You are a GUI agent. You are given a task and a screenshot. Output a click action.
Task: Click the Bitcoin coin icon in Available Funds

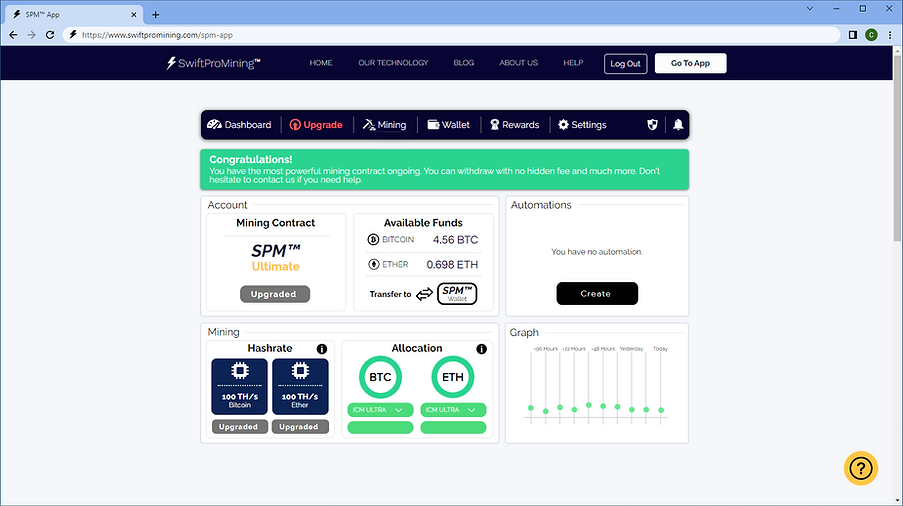373,239
